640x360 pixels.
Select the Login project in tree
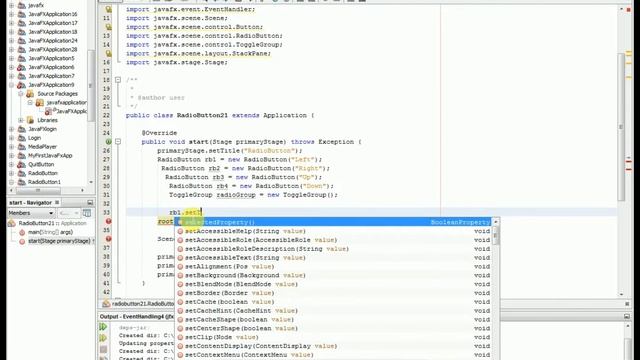(34, 138)
